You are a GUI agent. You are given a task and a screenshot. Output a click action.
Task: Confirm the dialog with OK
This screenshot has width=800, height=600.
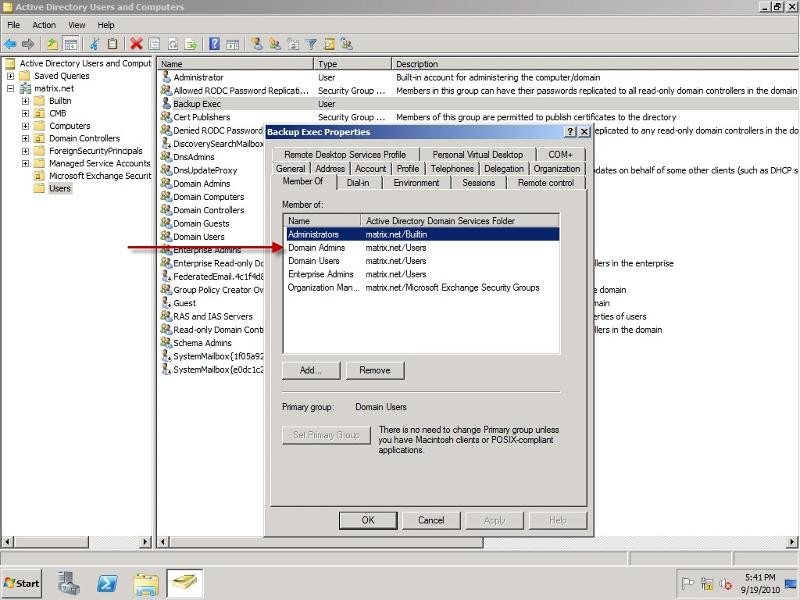[x=368, y=520]
